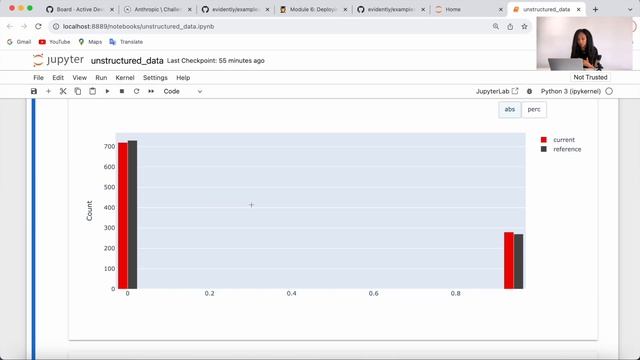Open the Gmail bookmark
The width and height of the screenshot is (640, 360).
click(19, 42)
